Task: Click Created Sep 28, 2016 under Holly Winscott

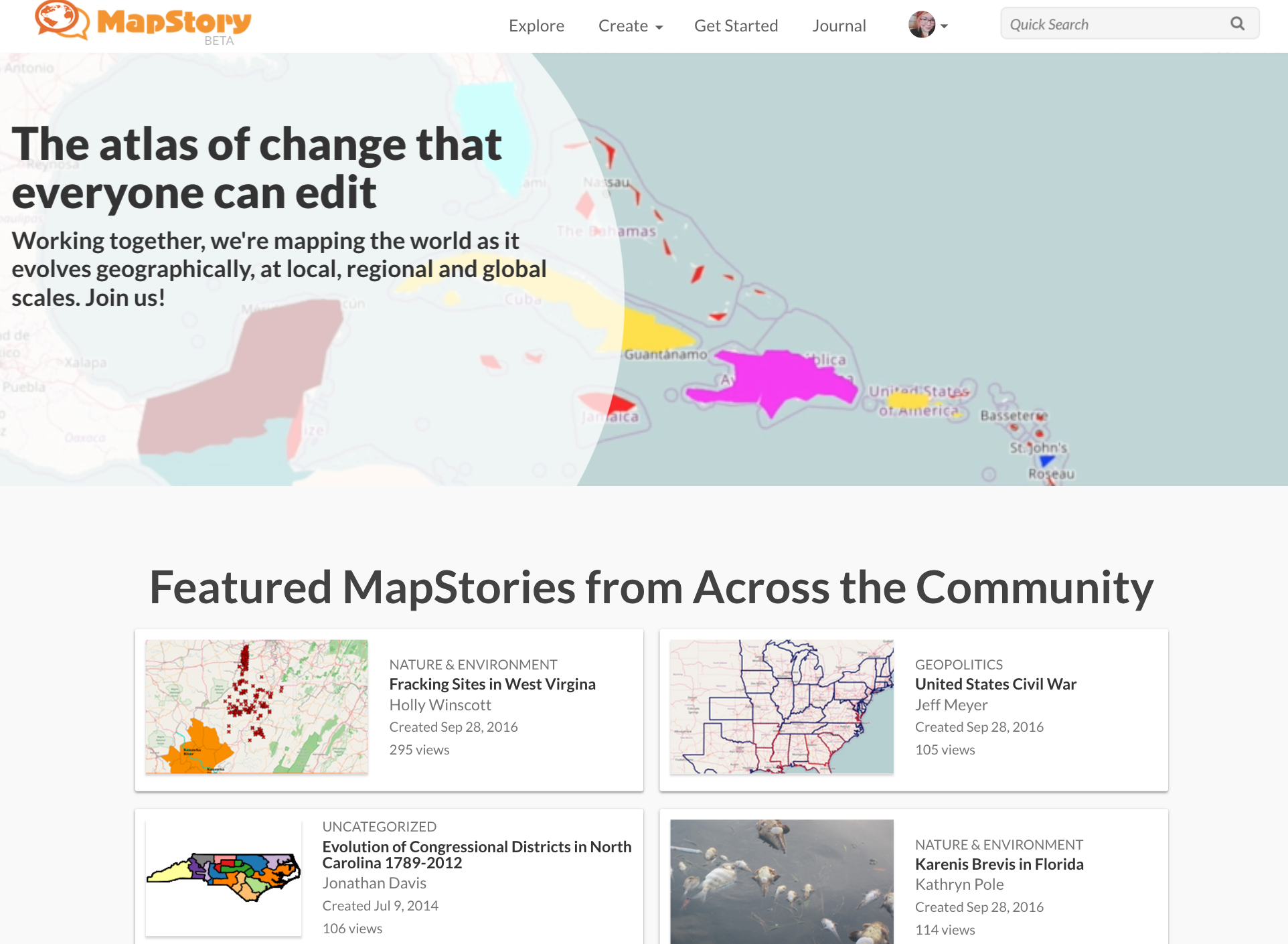Action: [x=453, y=727]
